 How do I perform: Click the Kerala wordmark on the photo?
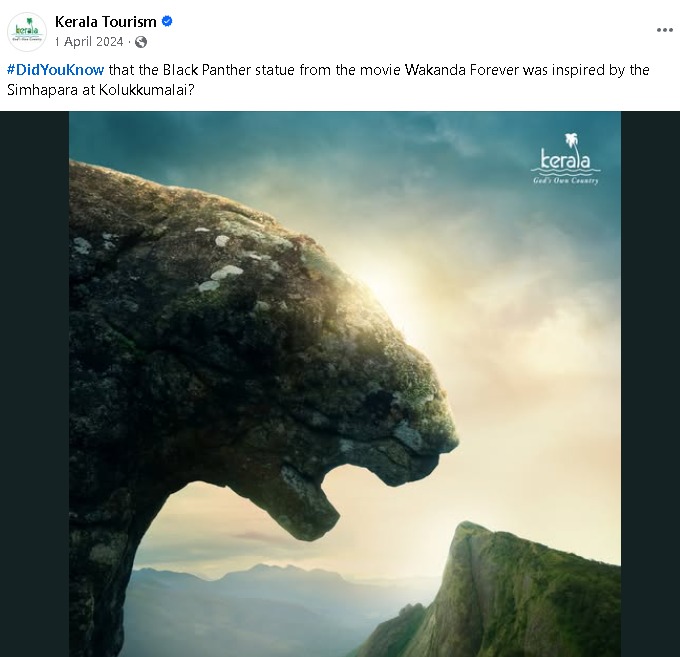[x=565, y=160]
